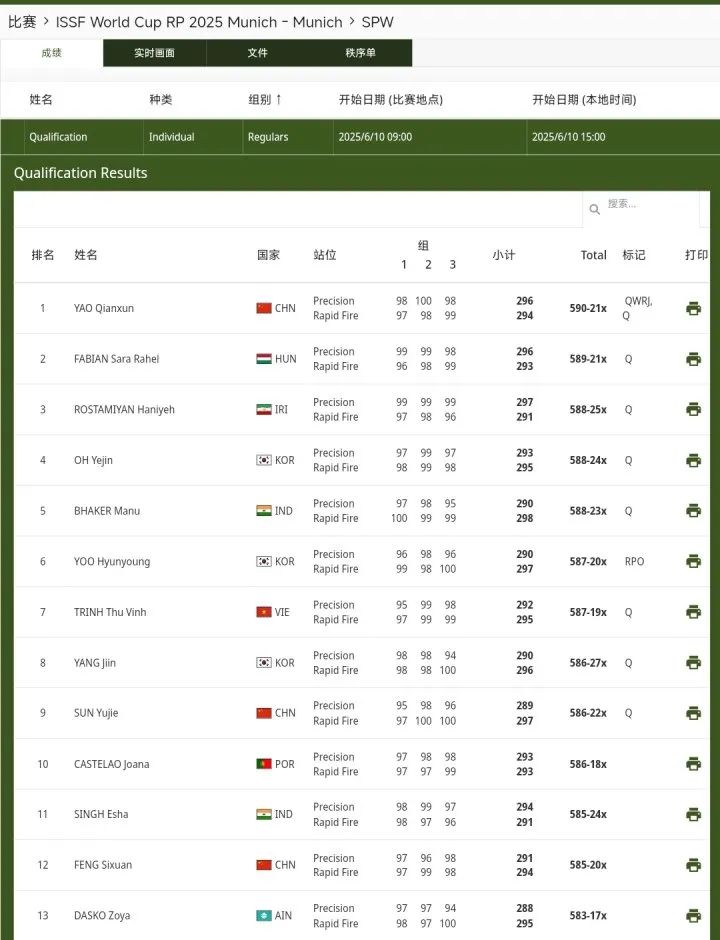Print TRINH Thu Vinh's result
The width and height of the screenshot is (720, 940).
pyautogui.click(x=693, y=612)
